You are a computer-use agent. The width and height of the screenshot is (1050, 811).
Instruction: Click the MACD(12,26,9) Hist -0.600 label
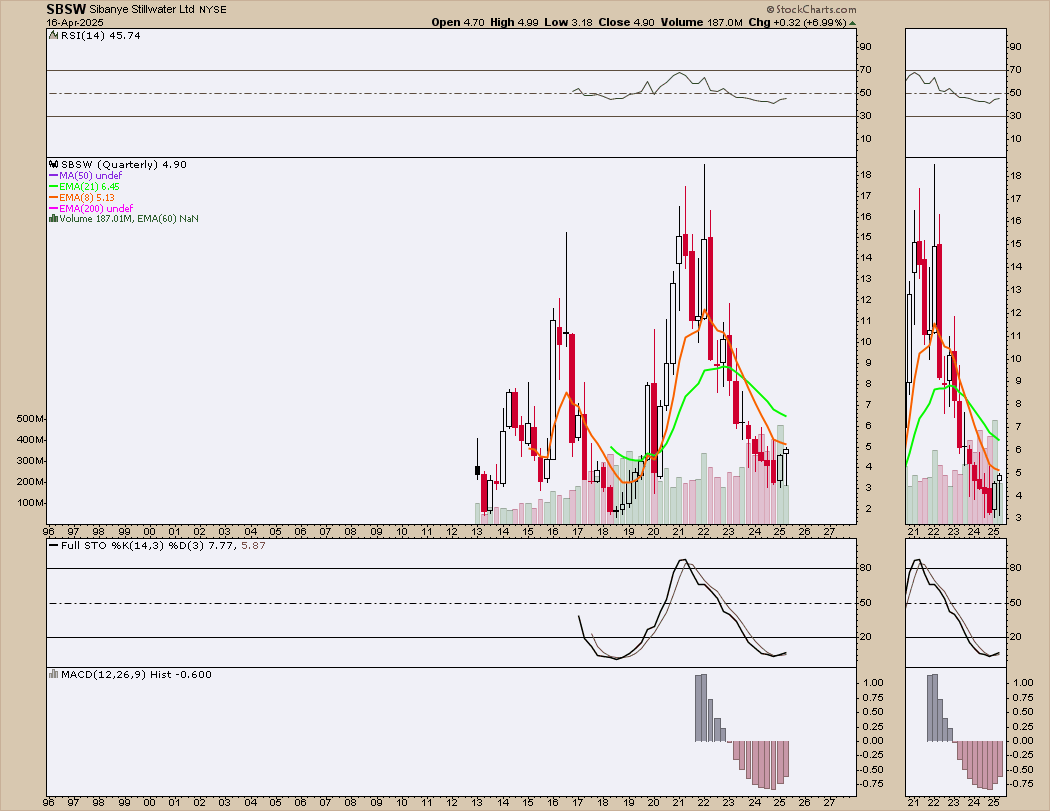coord(137,674)
